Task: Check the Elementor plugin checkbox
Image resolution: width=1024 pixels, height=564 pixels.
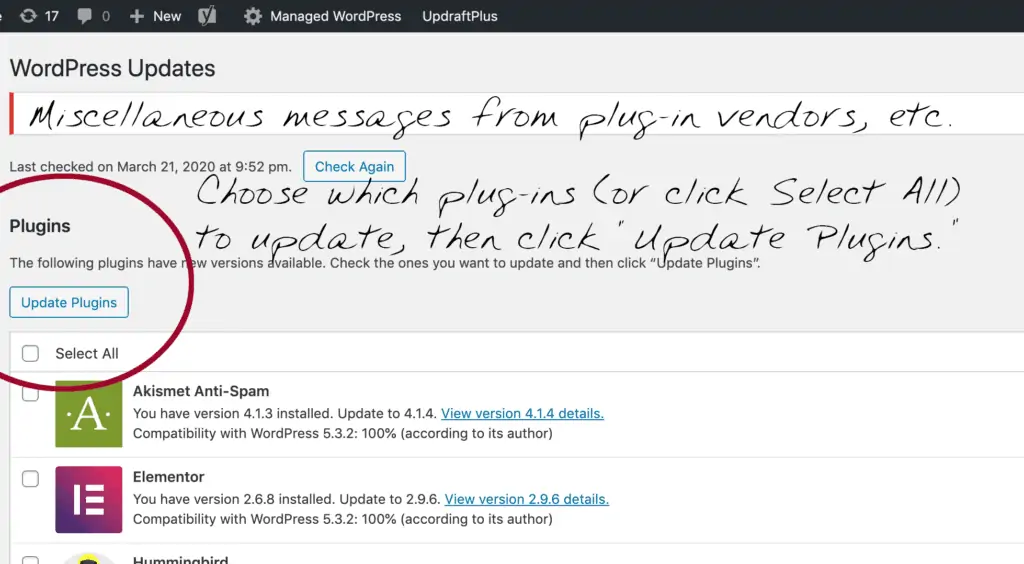Action: 30,478
